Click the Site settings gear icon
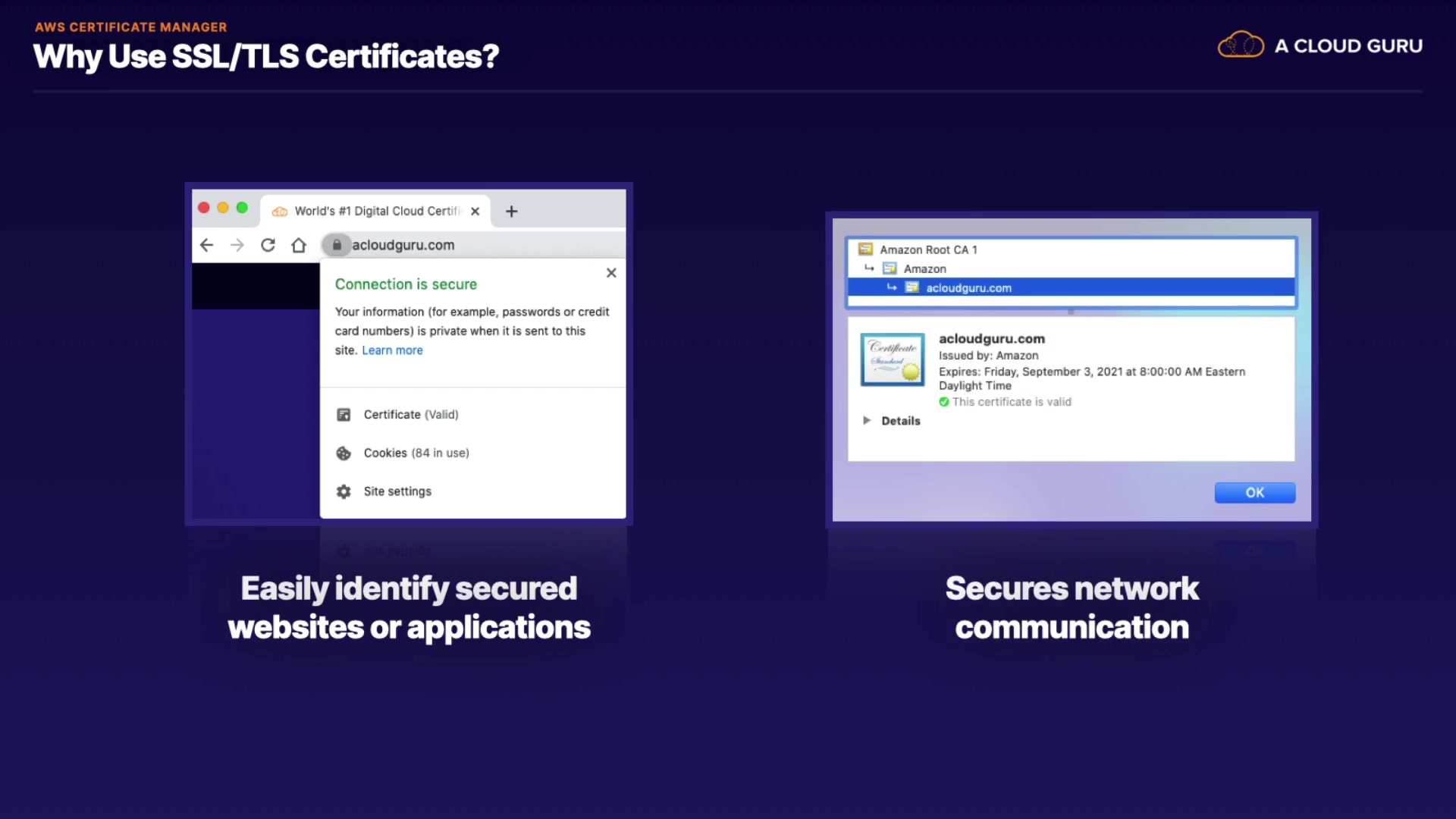Viewport: 1456px width, 819px height. [344, 491]
